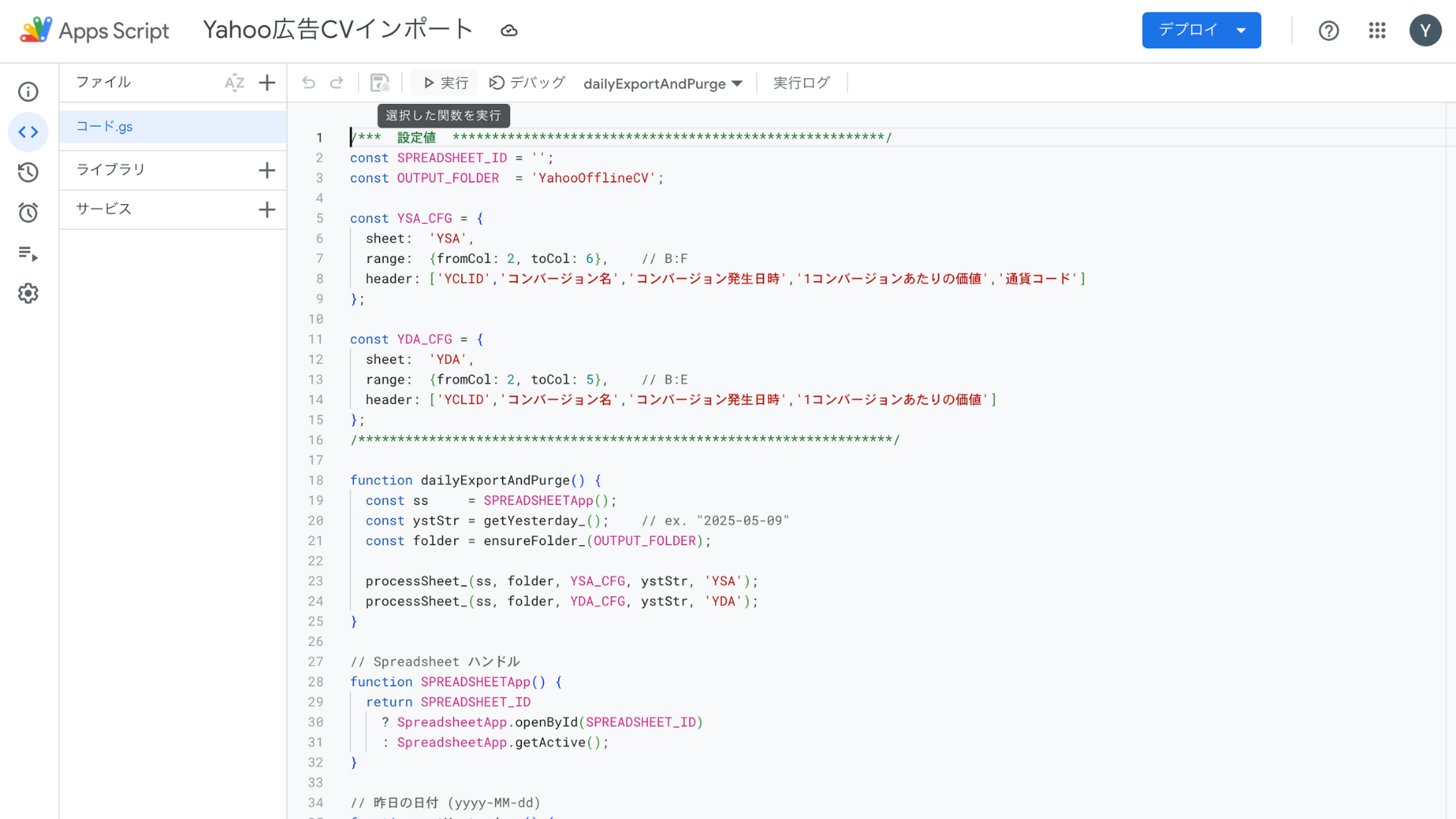Viewport: 1456px width, 819px height.
Task: Click the 昨日の日付 comment on line 34
Action: point(445,803)
